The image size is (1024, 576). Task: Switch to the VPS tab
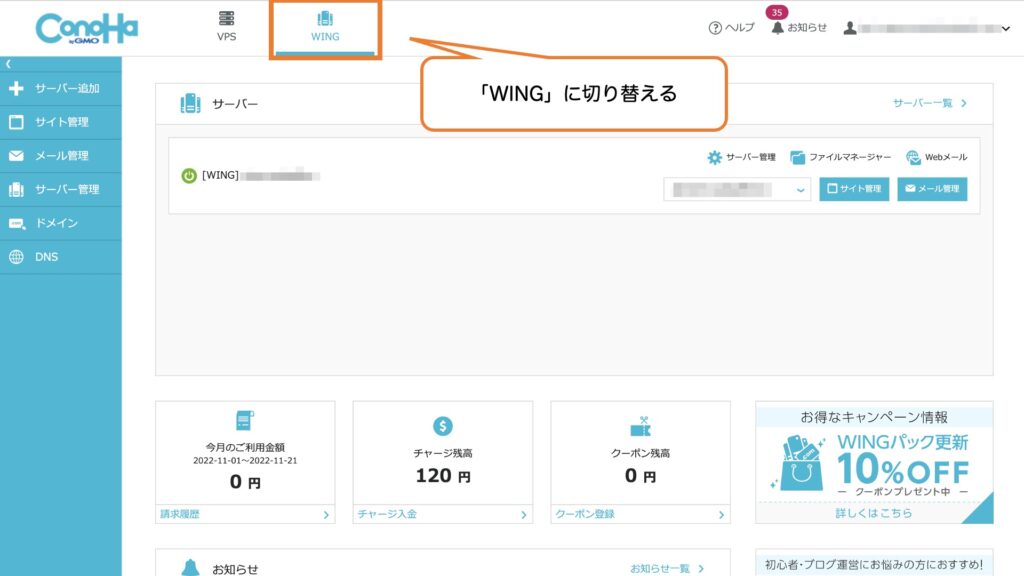tap(227, 24)
